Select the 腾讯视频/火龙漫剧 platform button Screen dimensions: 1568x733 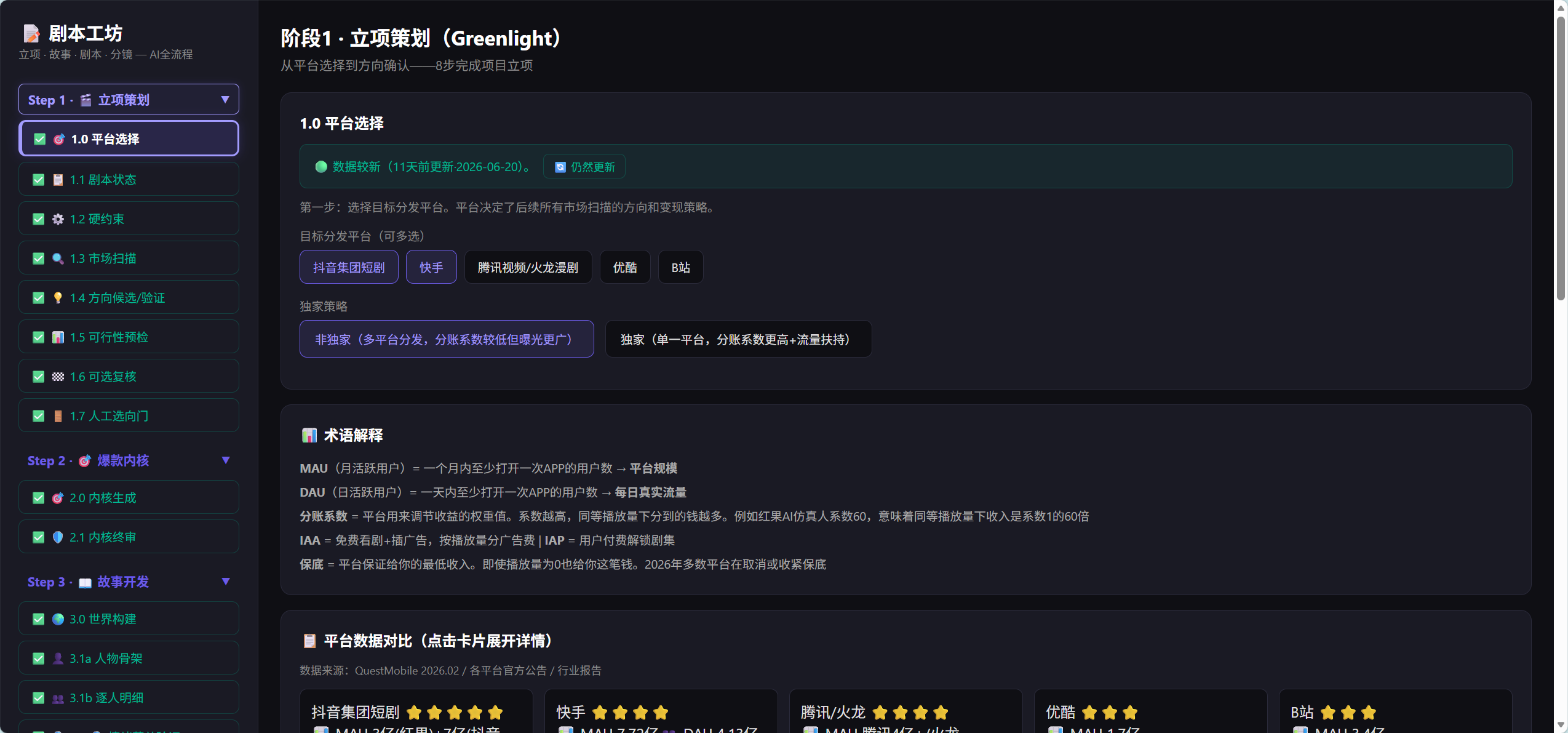point(528,267)
